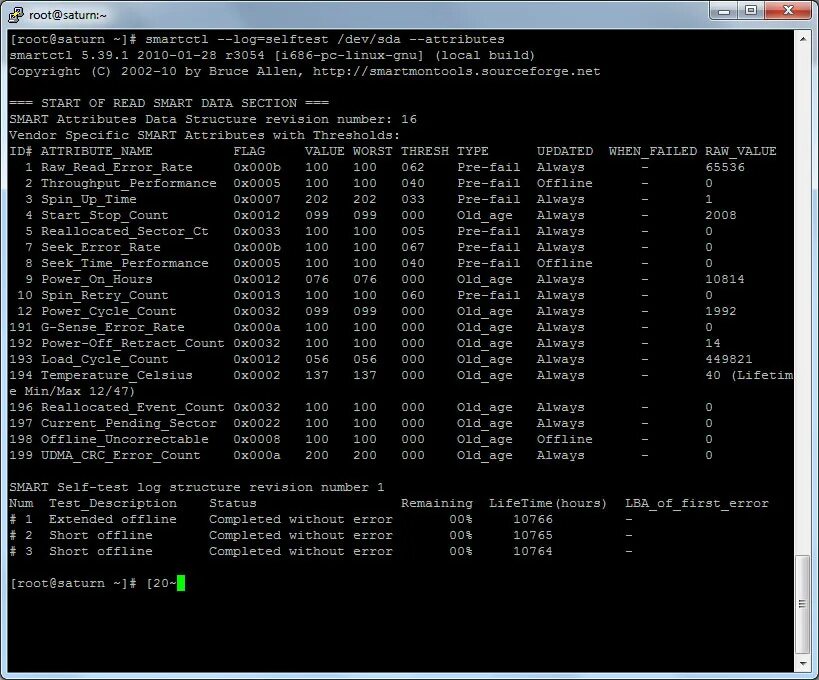Click the START OF READ SMART DATA SECTION line
819x680 pixels.
[x=169, y=103]
